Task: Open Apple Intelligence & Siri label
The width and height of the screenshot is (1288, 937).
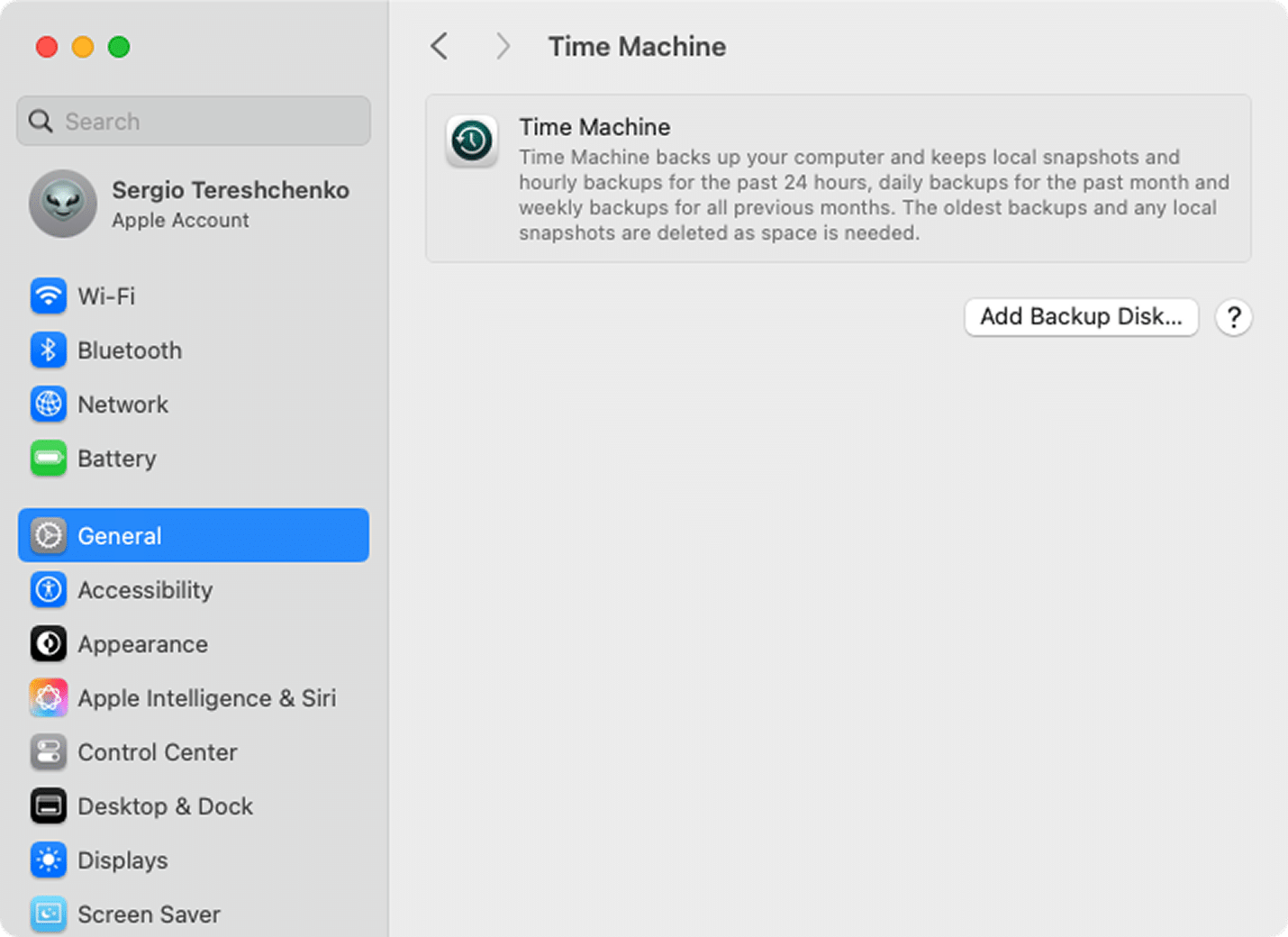Action: click(x=207, y=698)
